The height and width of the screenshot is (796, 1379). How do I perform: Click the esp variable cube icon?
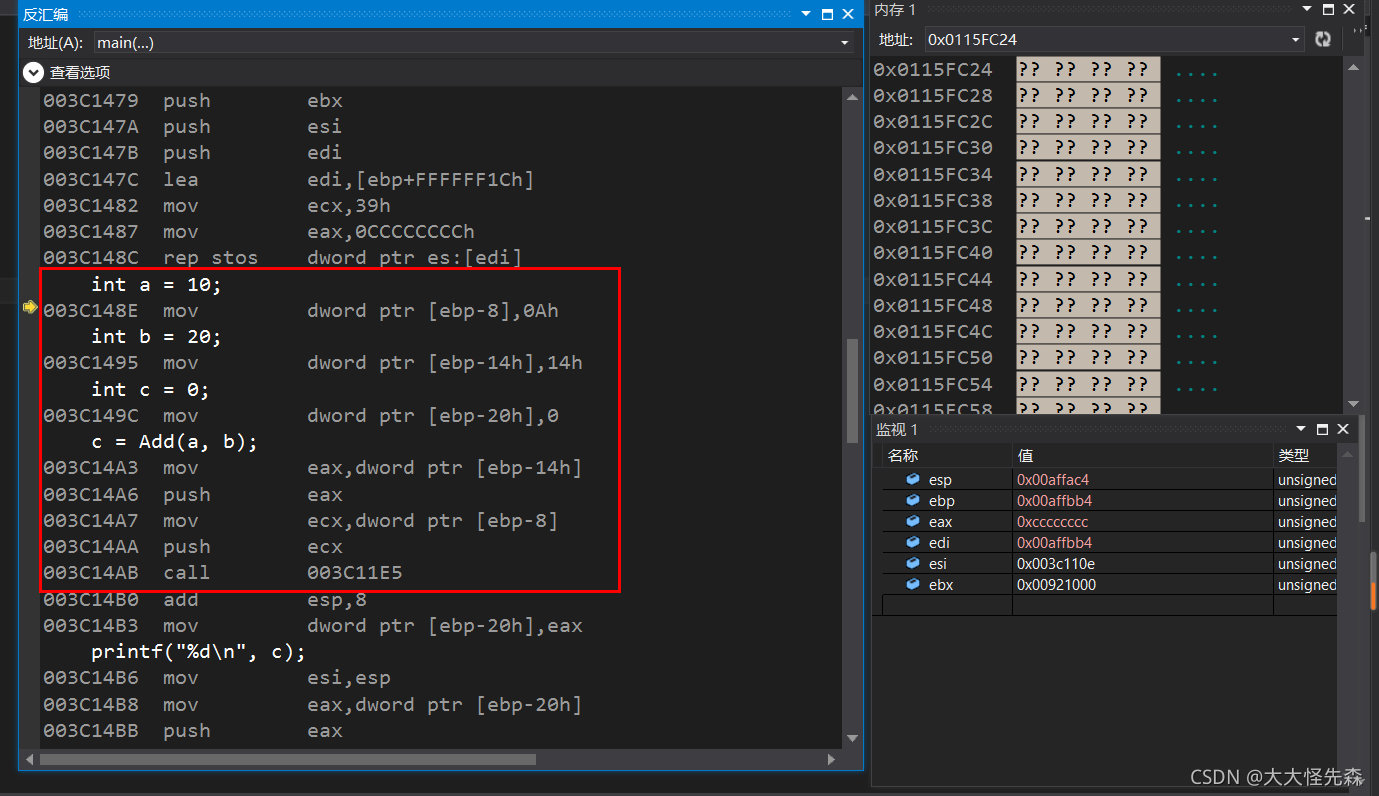tap(912, 480)
